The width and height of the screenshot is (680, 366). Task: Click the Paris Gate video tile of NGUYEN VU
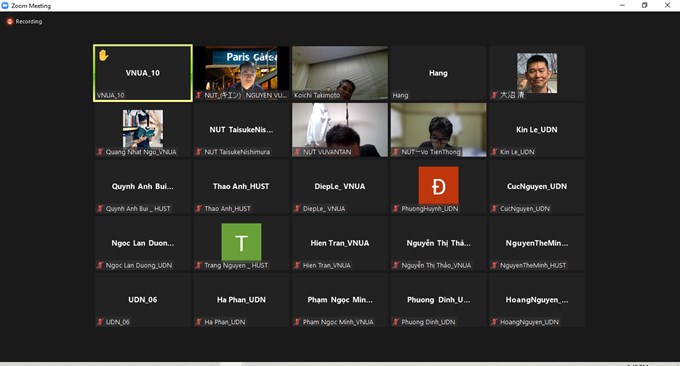(241, 73)
